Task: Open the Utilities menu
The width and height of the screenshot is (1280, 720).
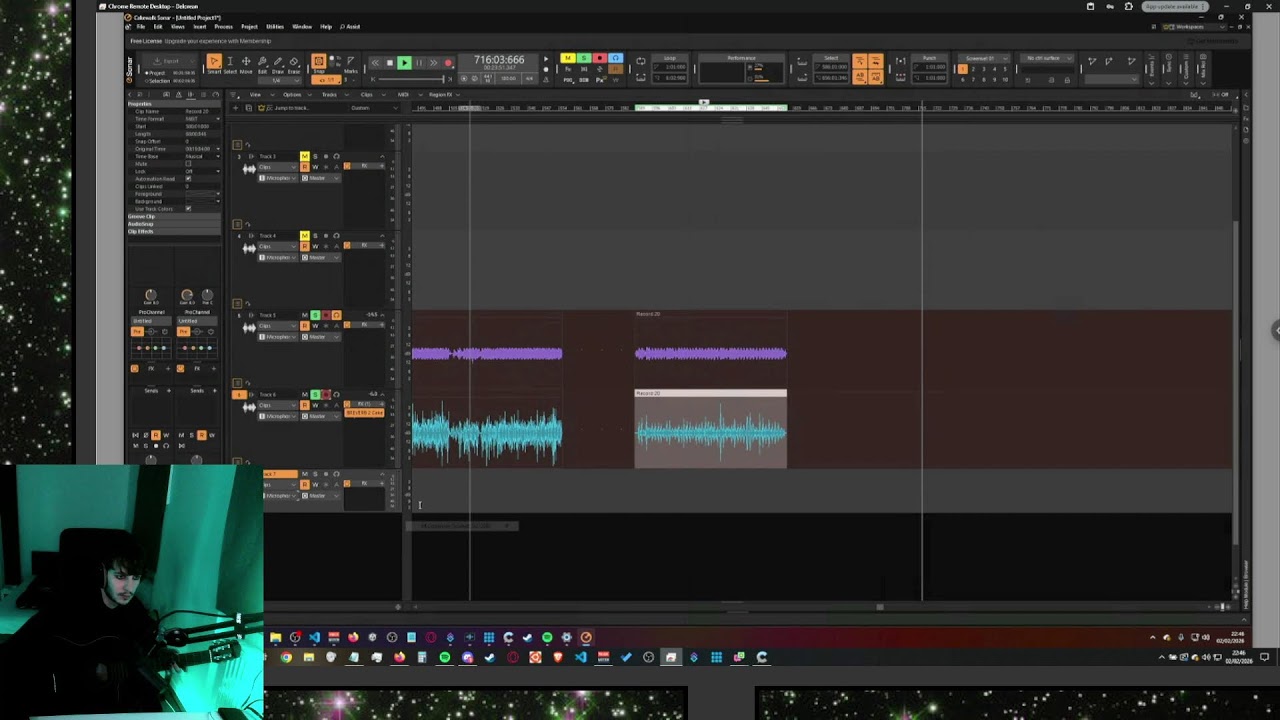Action: 275,27
